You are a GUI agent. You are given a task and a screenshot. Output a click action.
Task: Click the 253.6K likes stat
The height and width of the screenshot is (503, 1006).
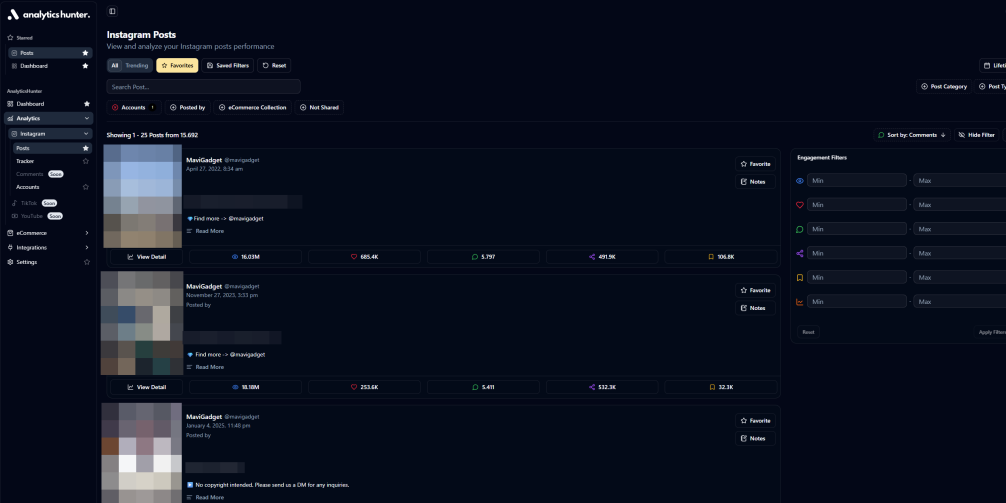pyautogui.click(x=364, y=388)
